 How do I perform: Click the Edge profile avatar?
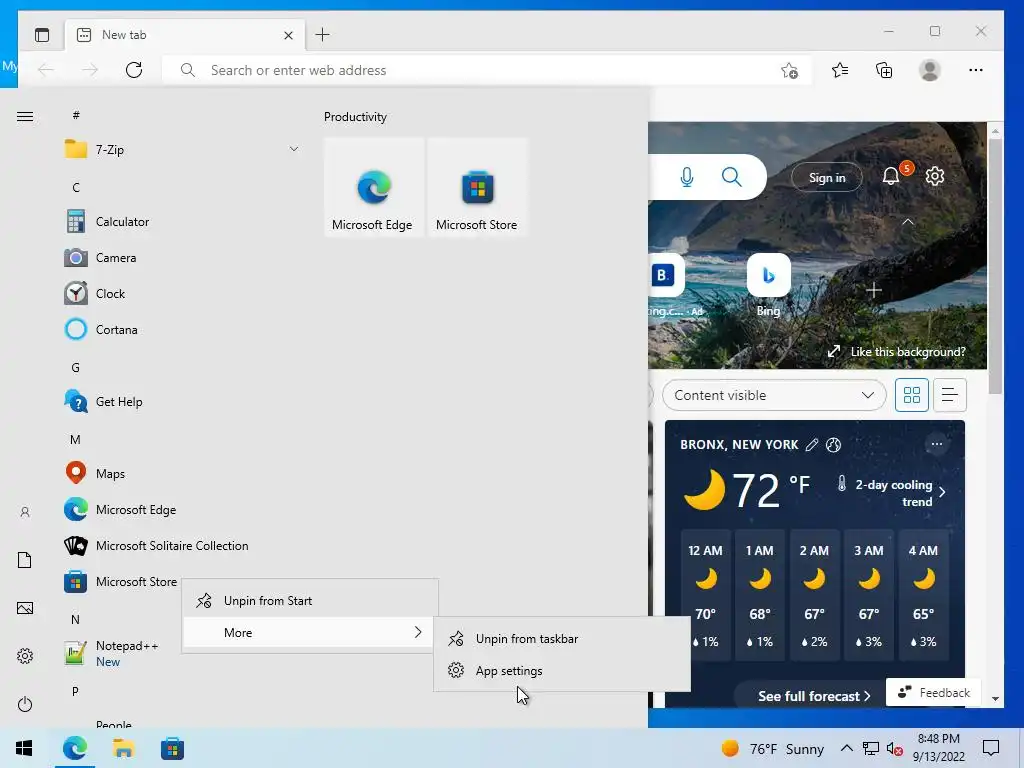point(929,70)
